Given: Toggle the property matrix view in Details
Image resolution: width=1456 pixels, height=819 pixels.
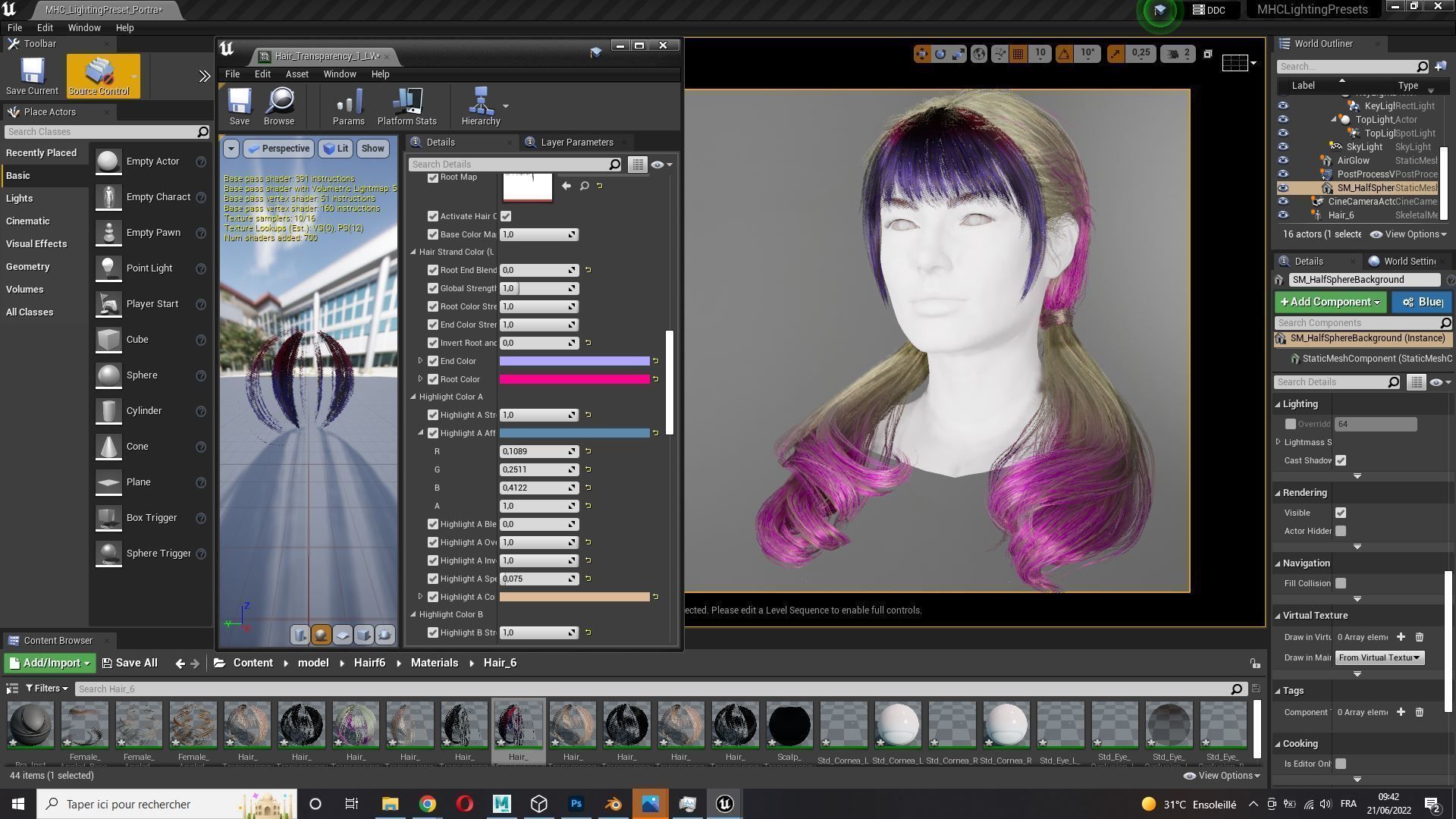Looking at the screenshot, I should coord(638,165).
